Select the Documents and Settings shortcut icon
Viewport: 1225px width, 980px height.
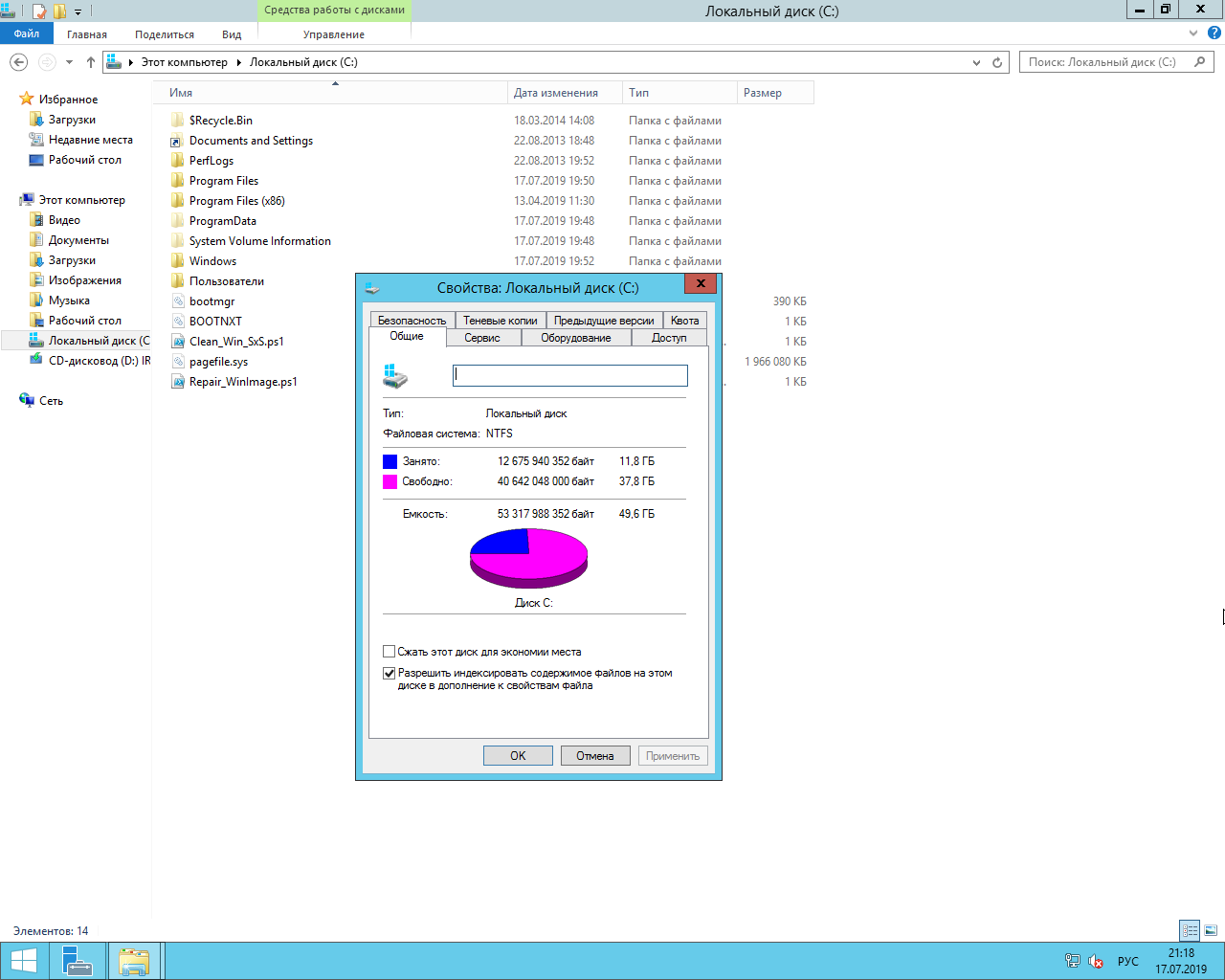(x=177, y=141)
